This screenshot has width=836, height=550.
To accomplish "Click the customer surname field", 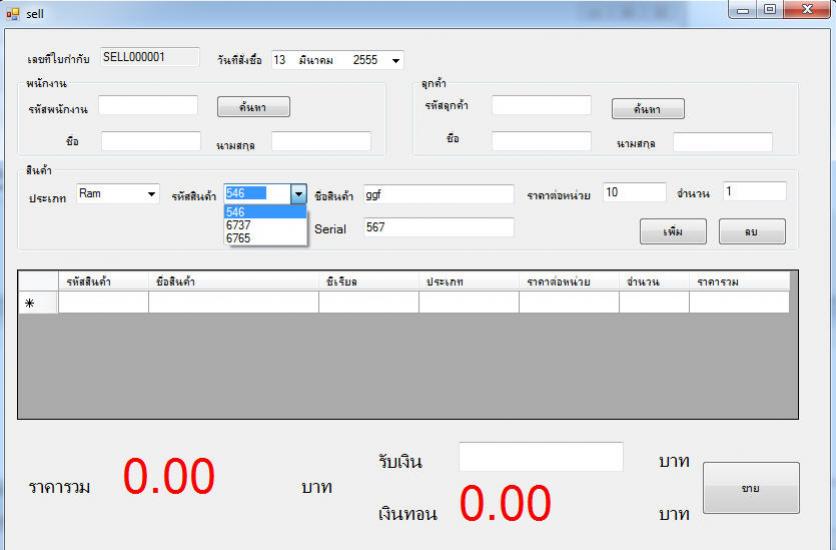I will (722, 142).
